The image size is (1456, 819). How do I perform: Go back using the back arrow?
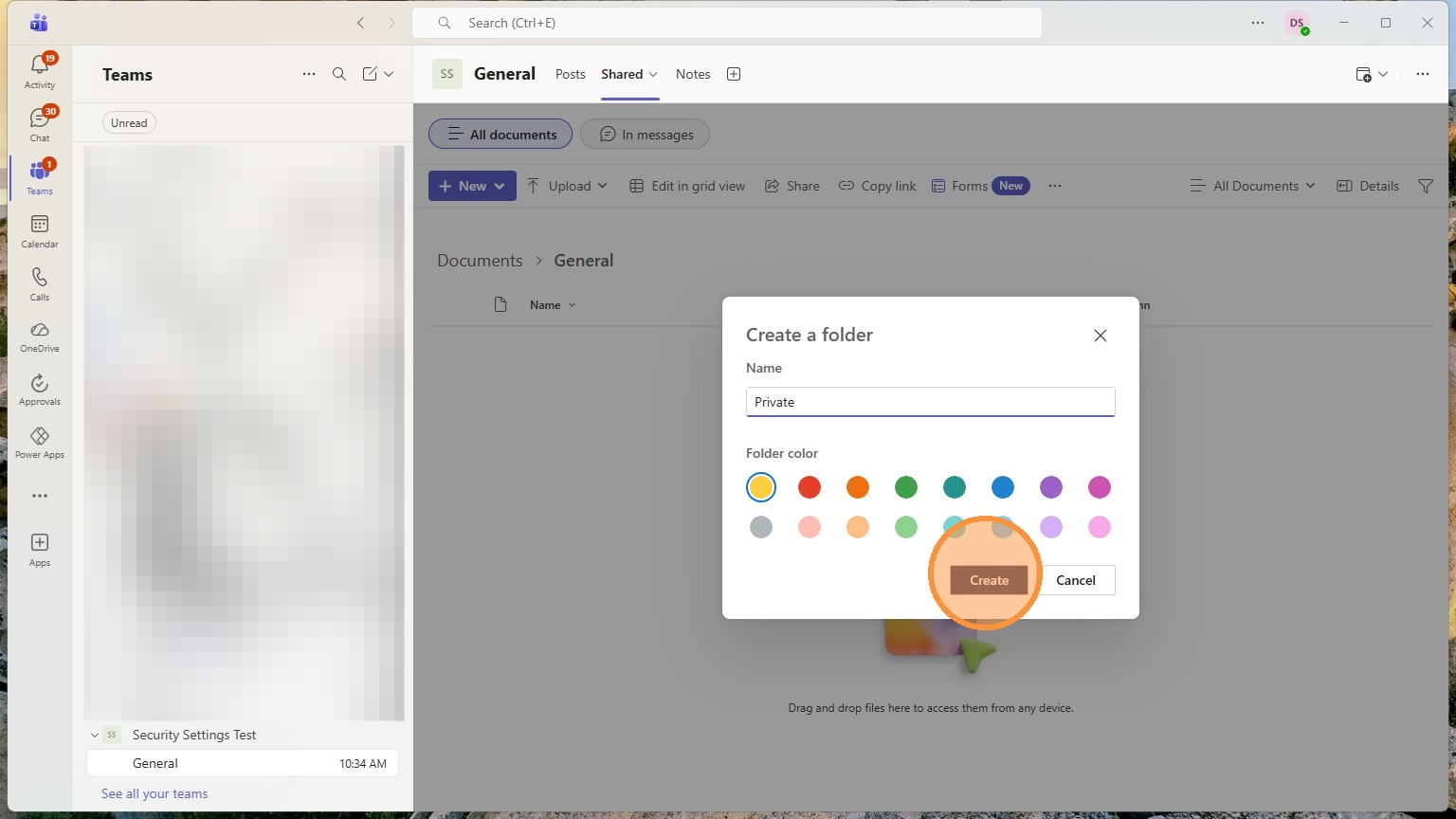[x=360, y=23]
